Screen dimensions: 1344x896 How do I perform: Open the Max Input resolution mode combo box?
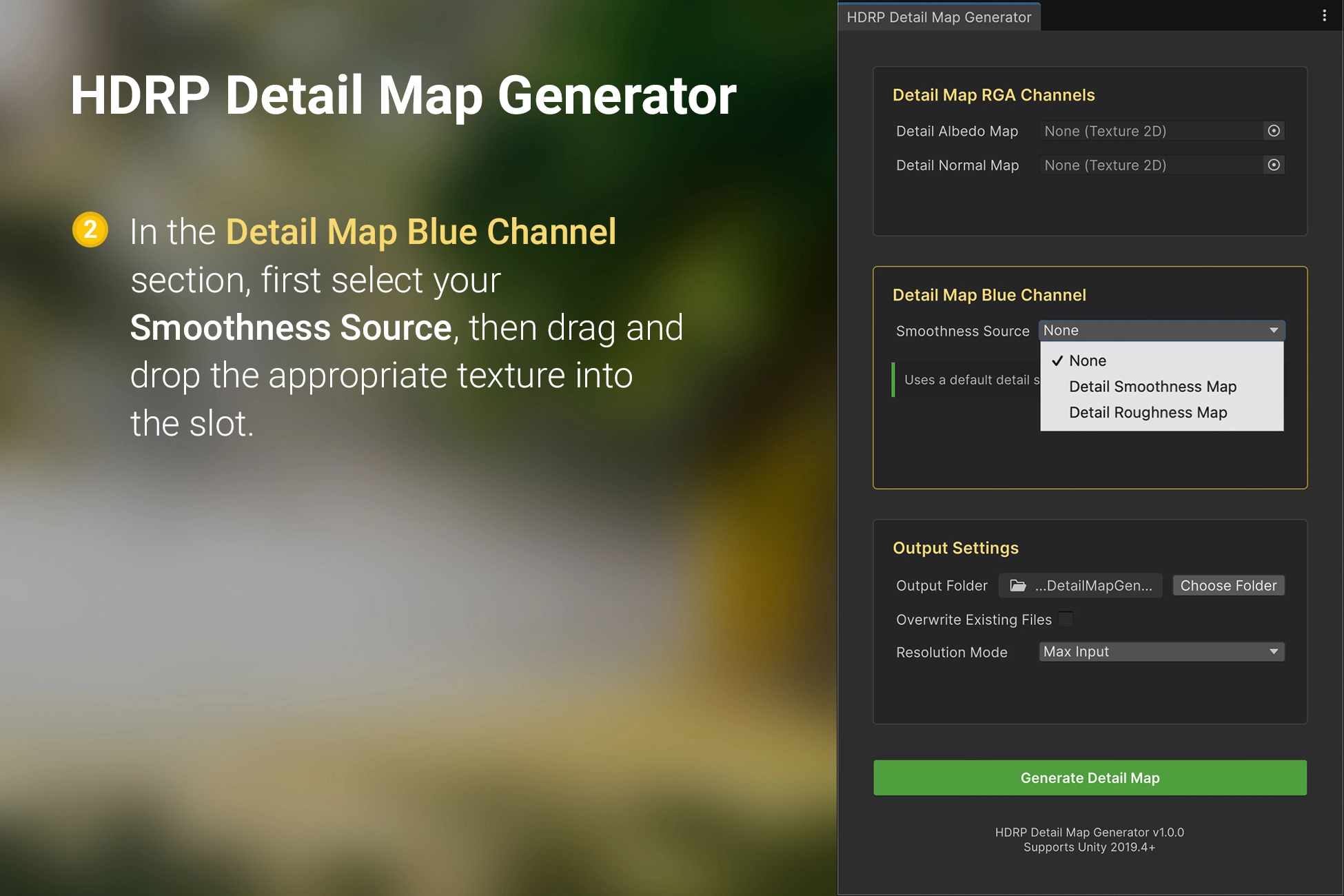coord(1151,652)
